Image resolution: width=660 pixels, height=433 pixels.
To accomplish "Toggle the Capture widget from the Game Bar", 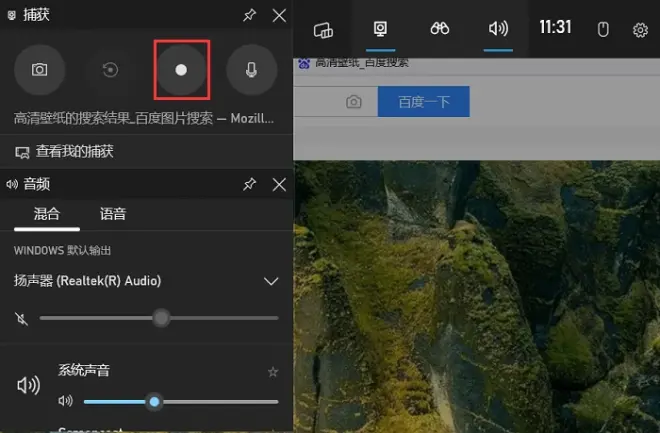I will (x=381, y=29).
